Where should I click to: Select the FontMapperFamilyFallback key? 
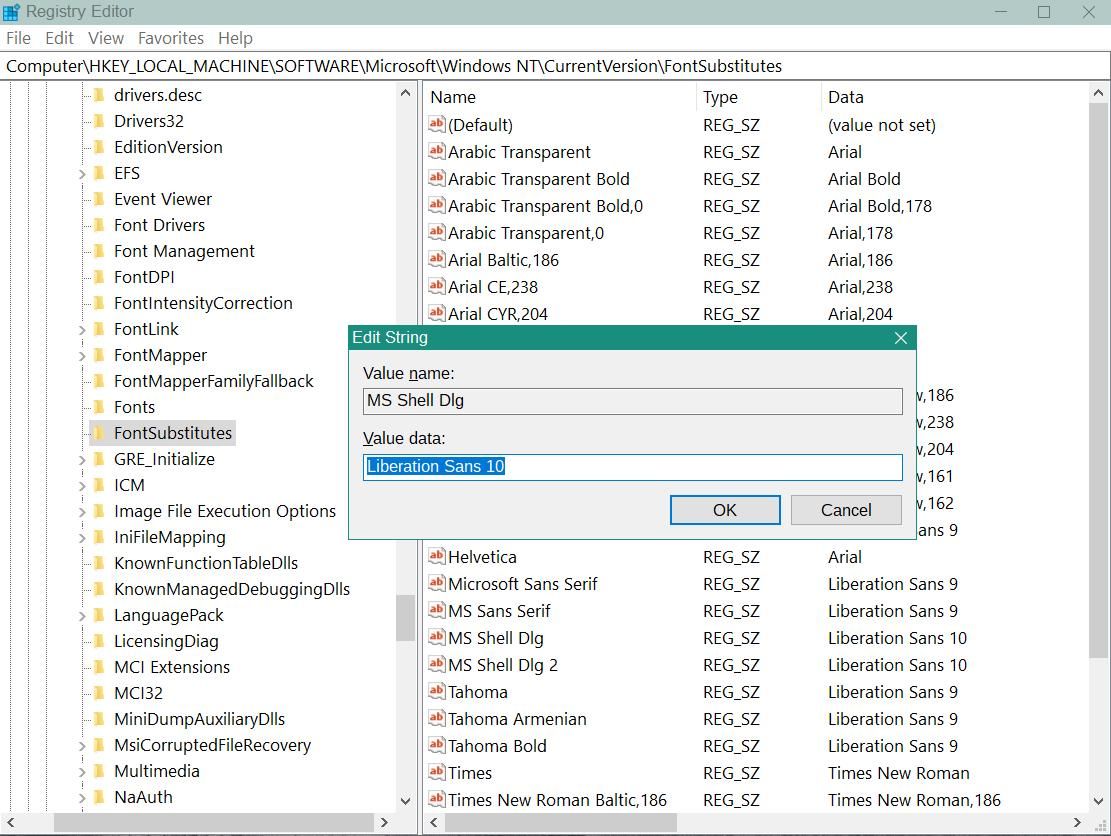pyautogui.click(x=213, y=382)
